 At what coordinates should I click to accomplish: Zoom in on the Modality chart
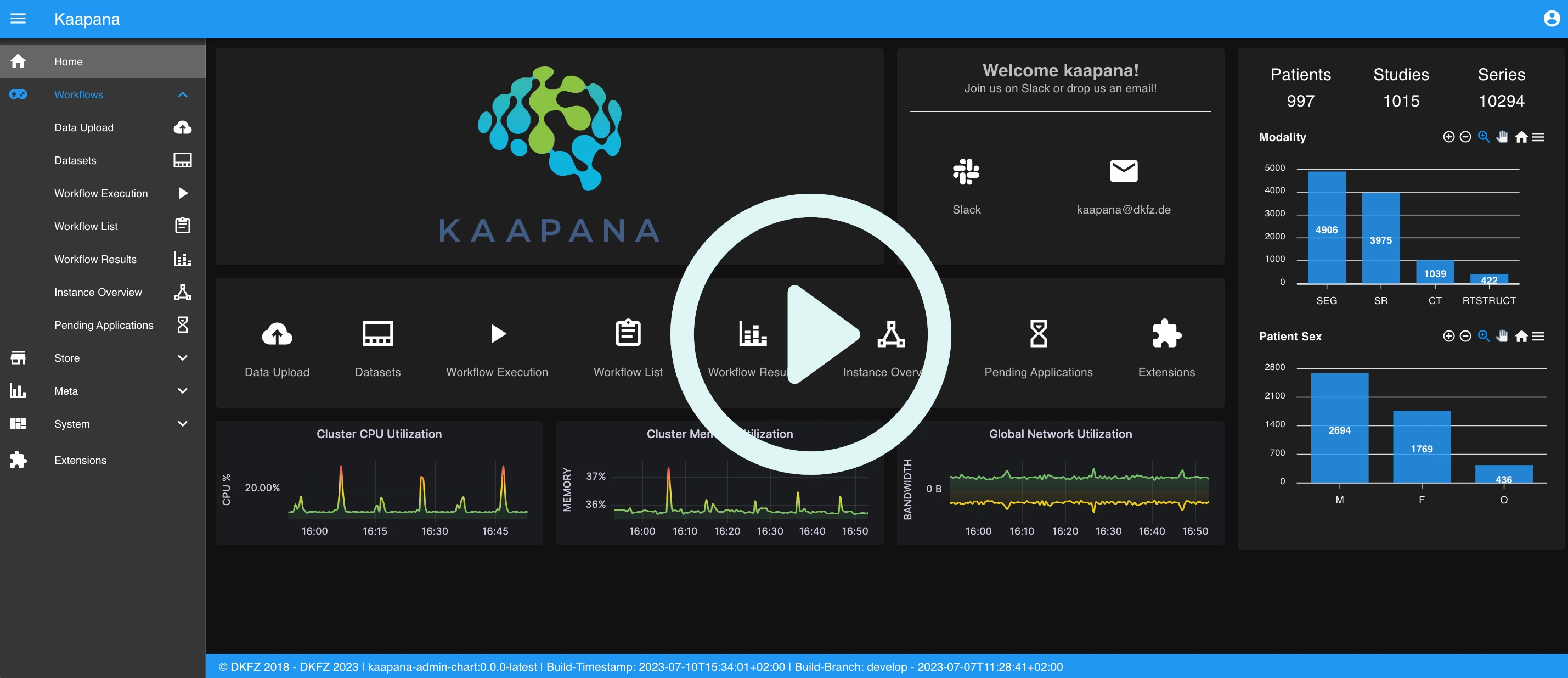click(x=1449, y=137)
